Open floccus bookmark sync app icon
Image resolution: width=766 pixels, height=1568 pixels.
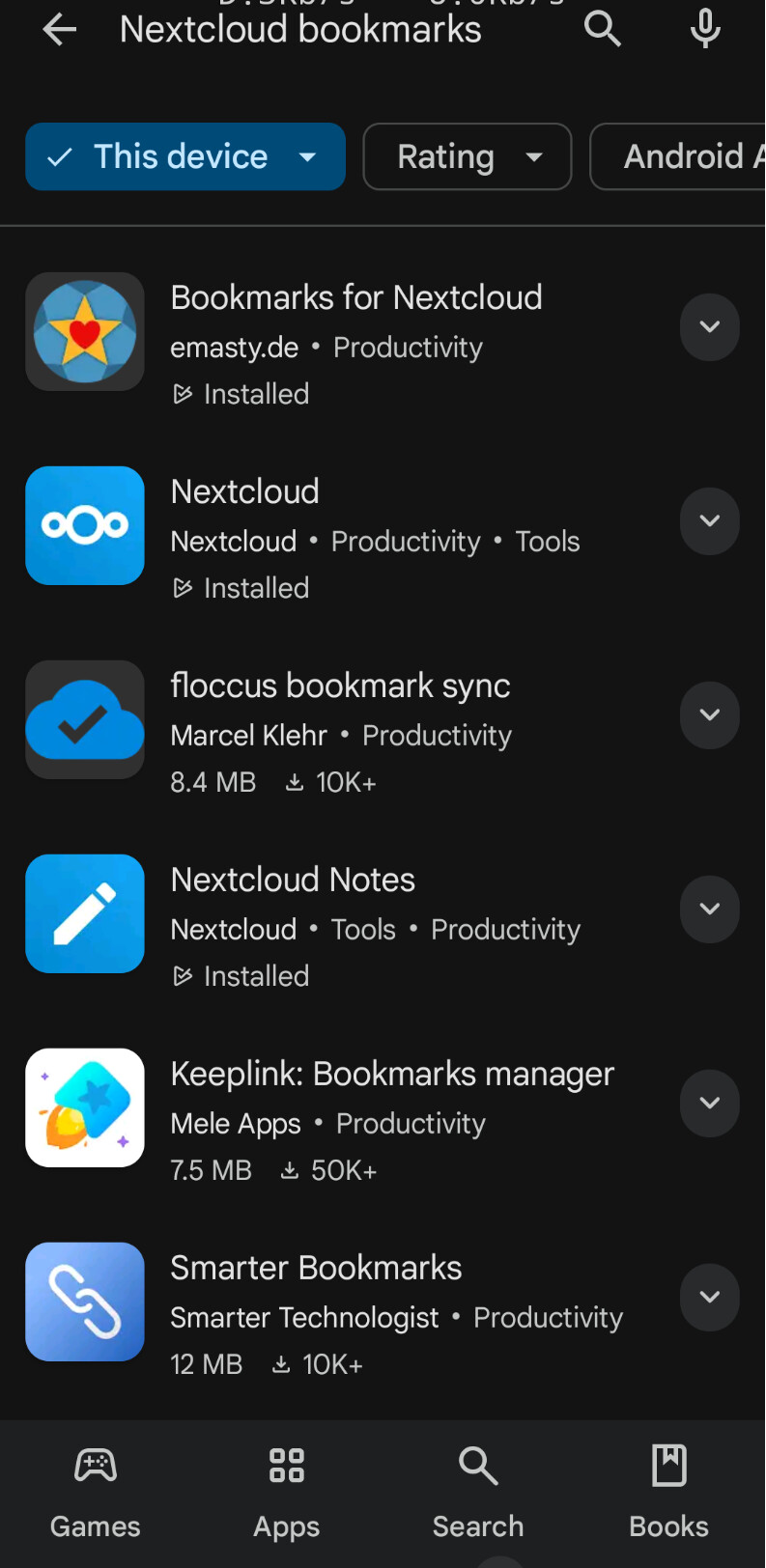point(85,719)
